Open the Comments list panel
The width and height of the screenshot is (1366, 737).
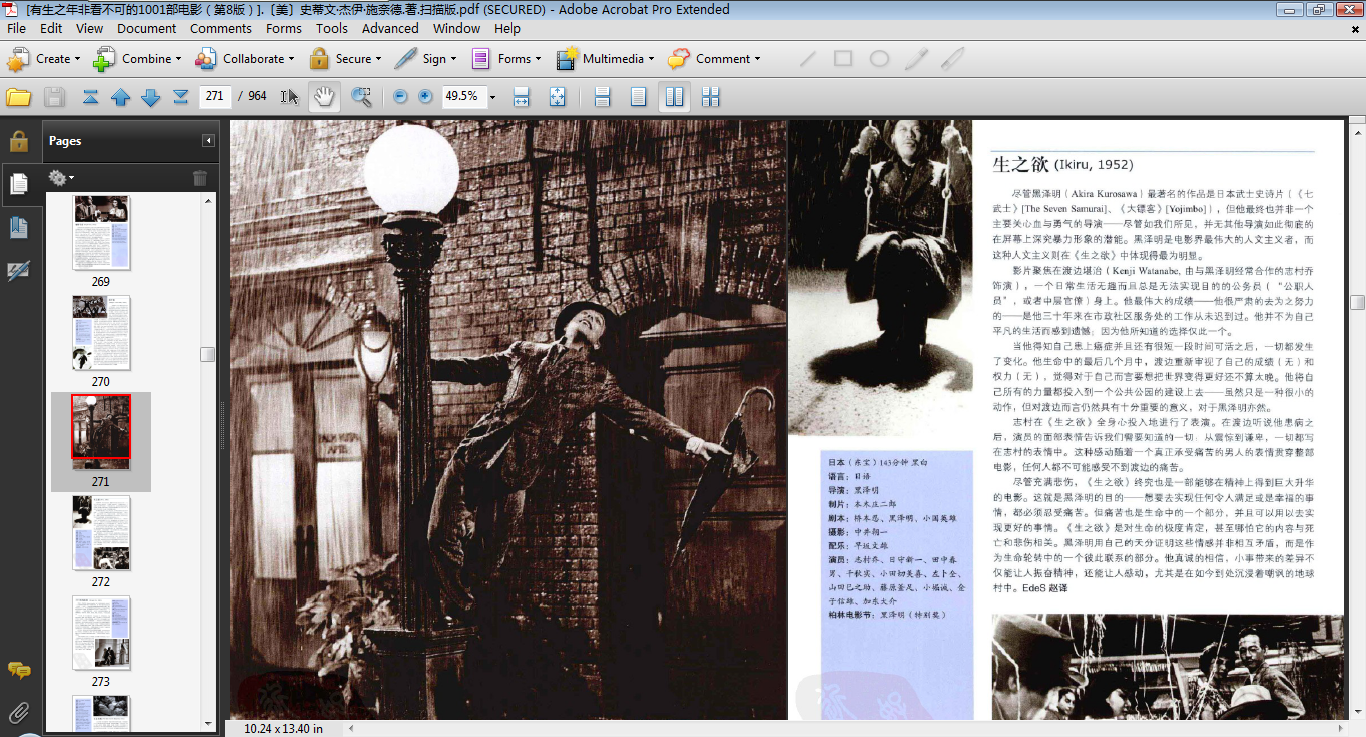pos(18,670)
